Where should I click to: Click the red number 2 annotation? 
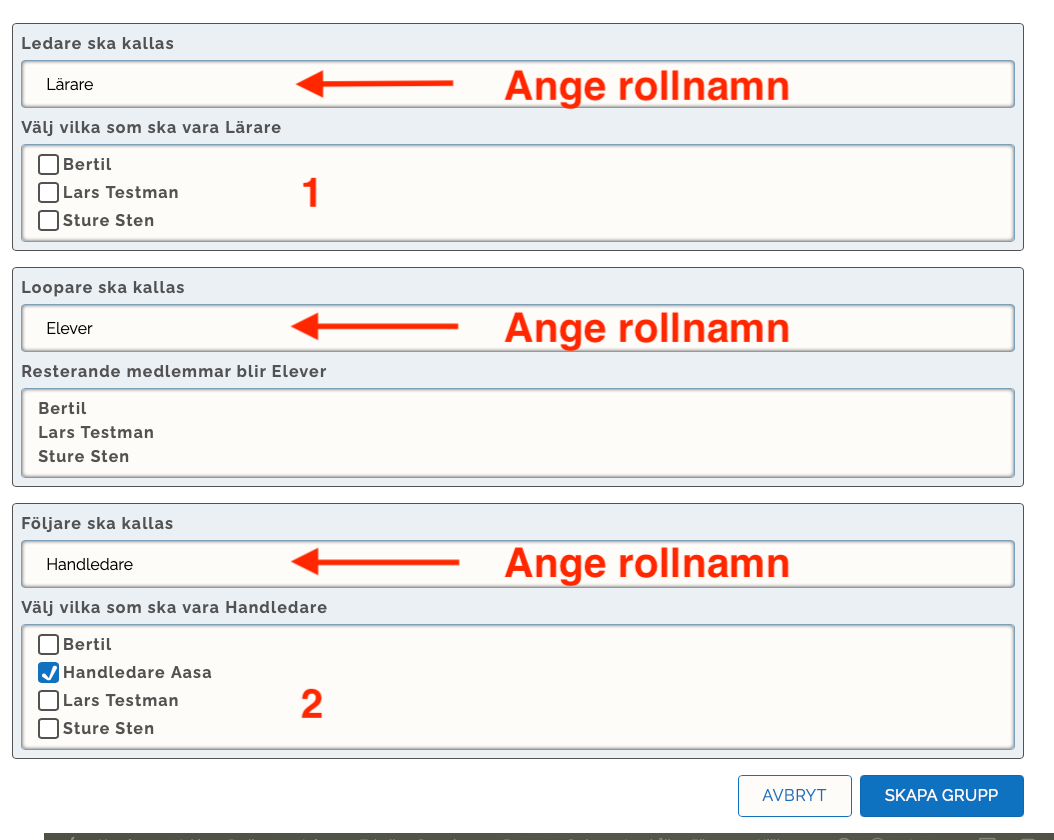tap(312, 705)
